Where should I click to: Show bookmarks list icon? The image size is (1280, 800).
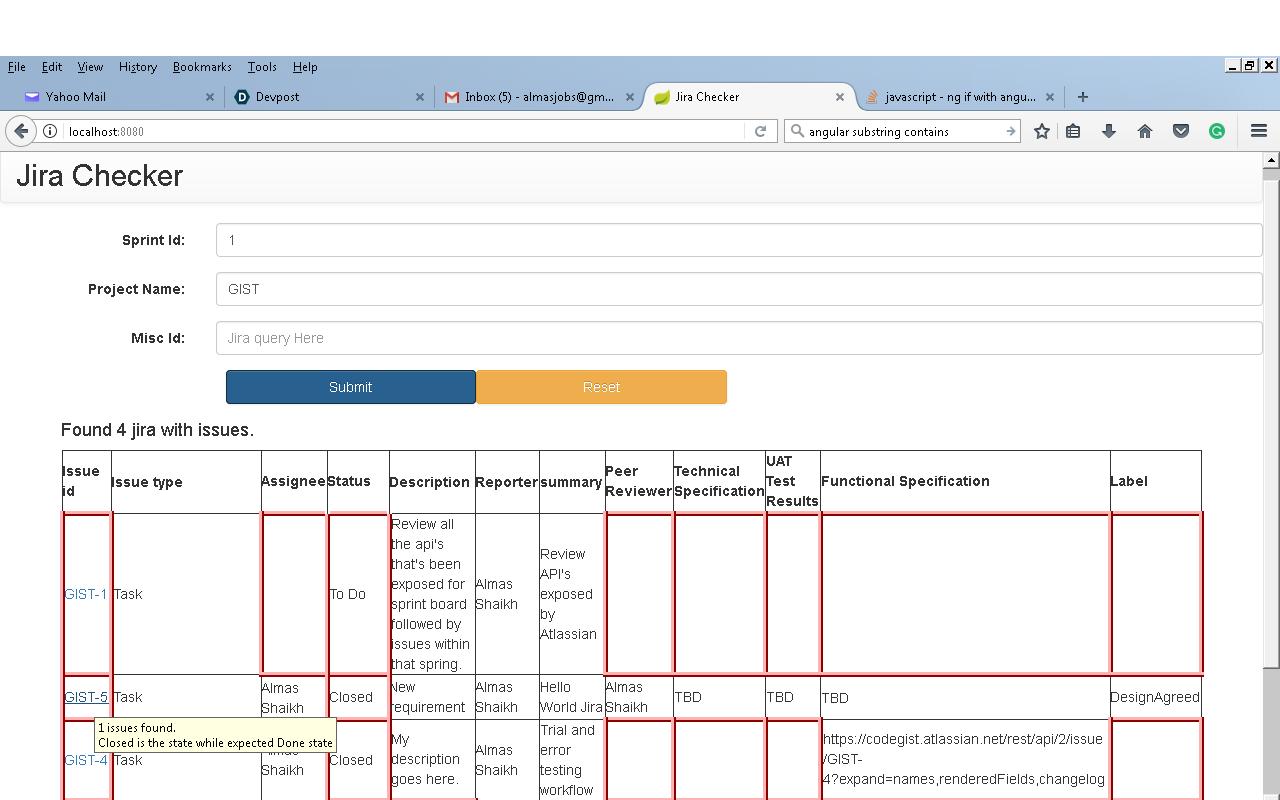coord(1073,131)
